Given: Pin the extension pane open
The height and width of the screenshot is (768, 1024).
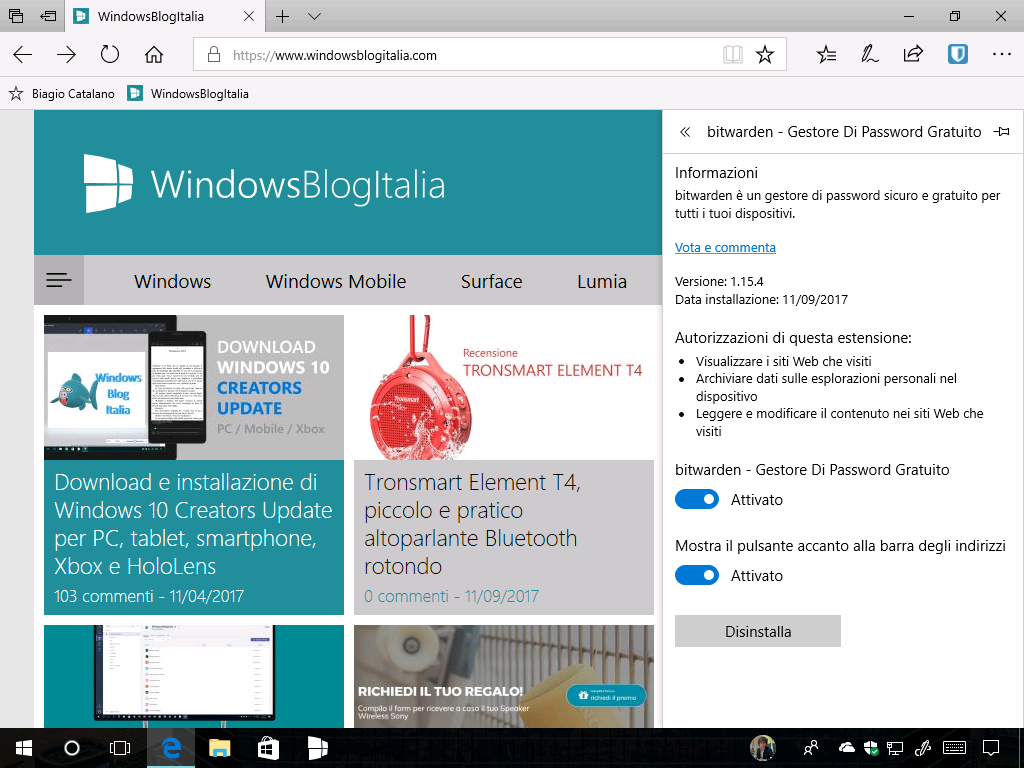Looking at the screenshot, I should tap(1001, 132).
